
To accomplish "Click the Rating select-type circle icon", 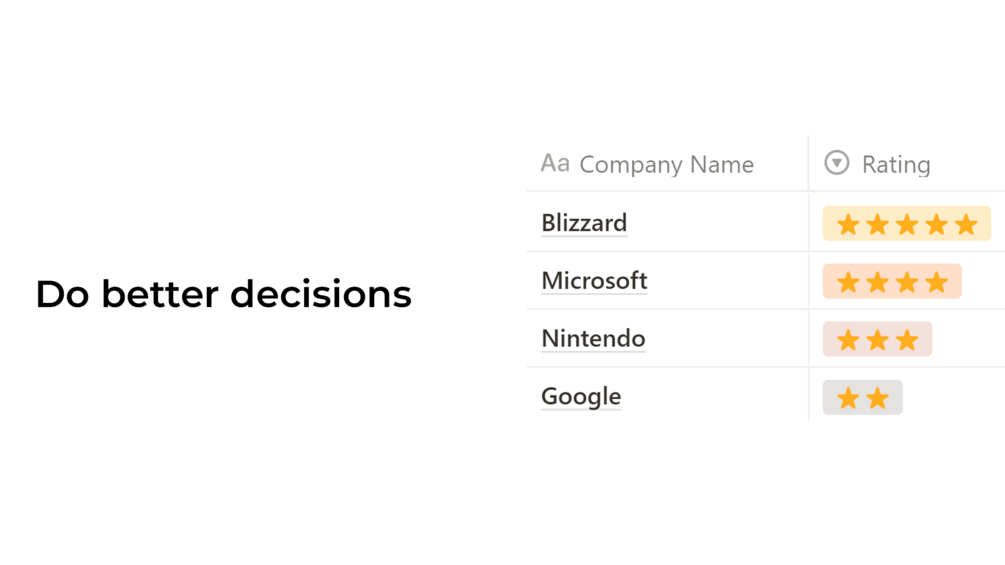I will coord(836,163).
